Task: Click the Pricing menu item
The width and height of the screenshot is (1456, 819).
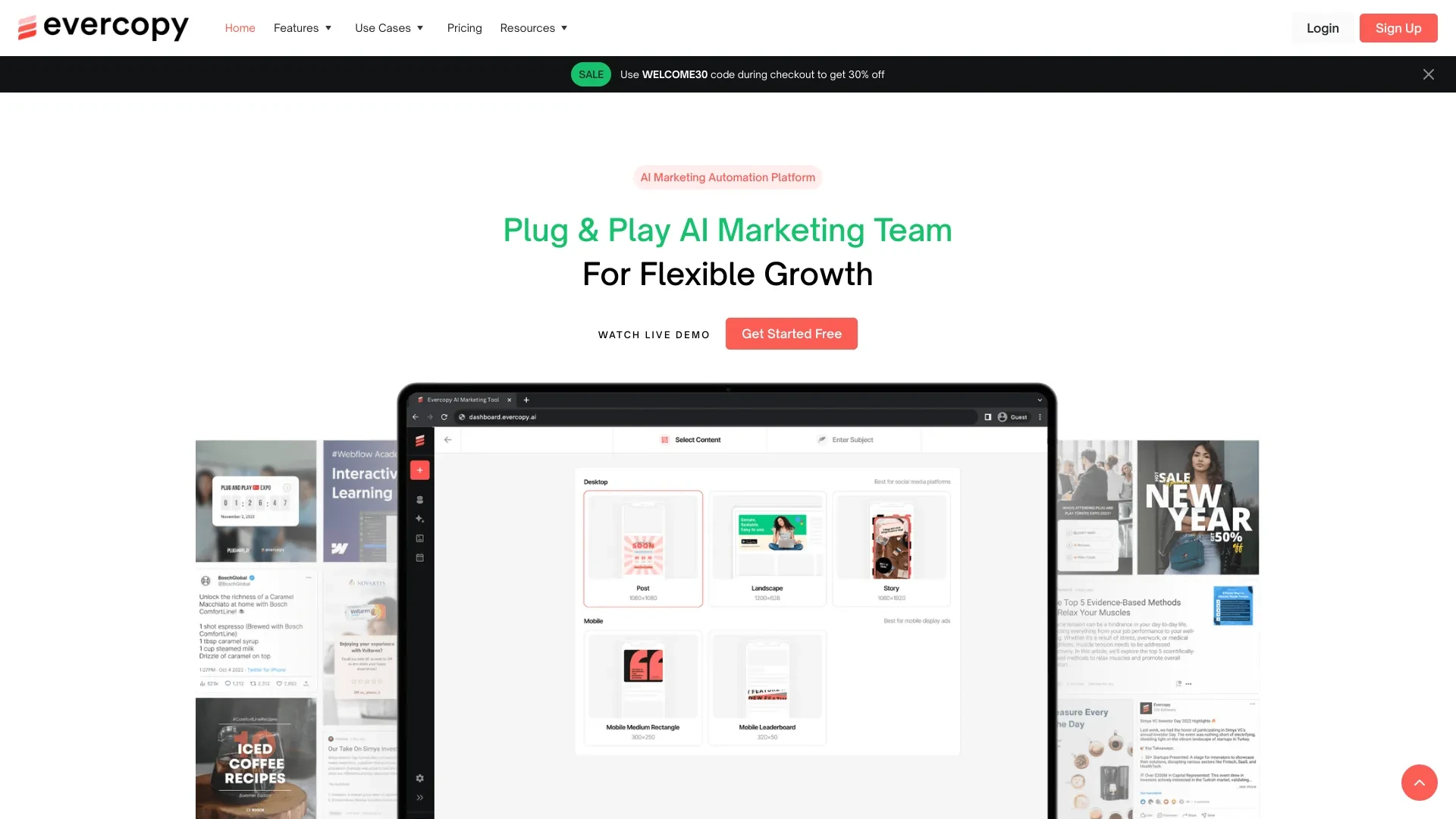Action: point(464,27)
